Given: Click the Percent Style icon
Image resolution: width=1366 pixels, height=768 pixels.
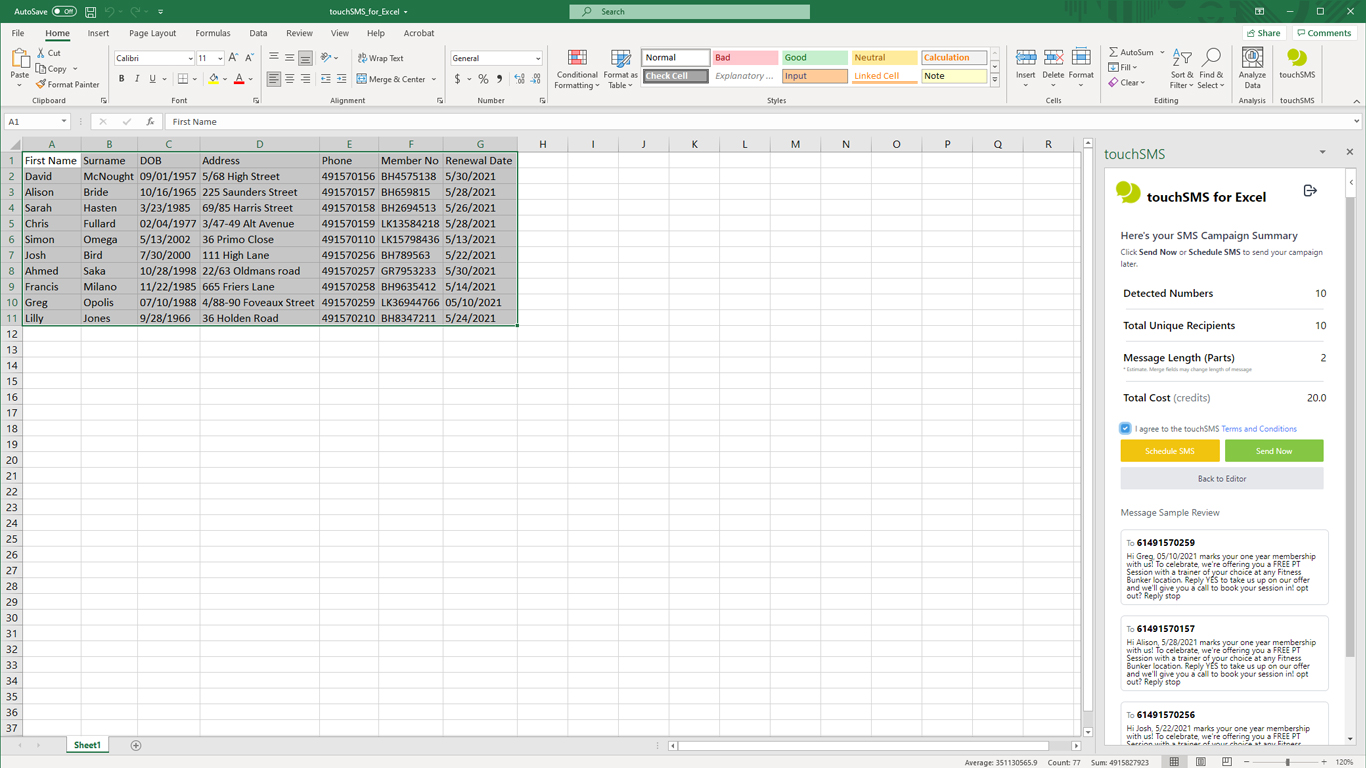Looking at the screenshot, I should [483, 79].
